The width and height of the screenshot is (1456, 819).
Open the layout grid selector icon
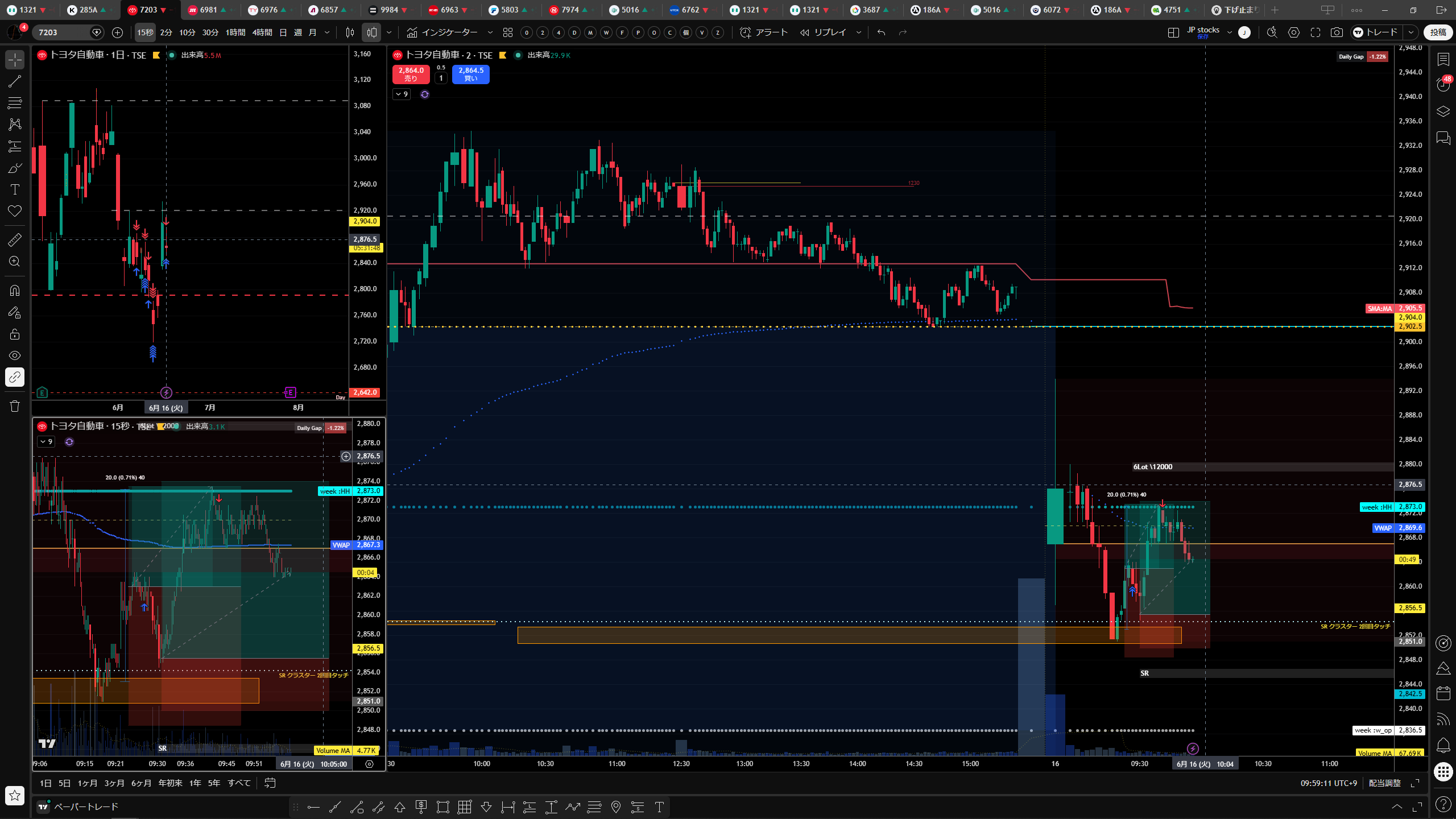point(1173,32)
